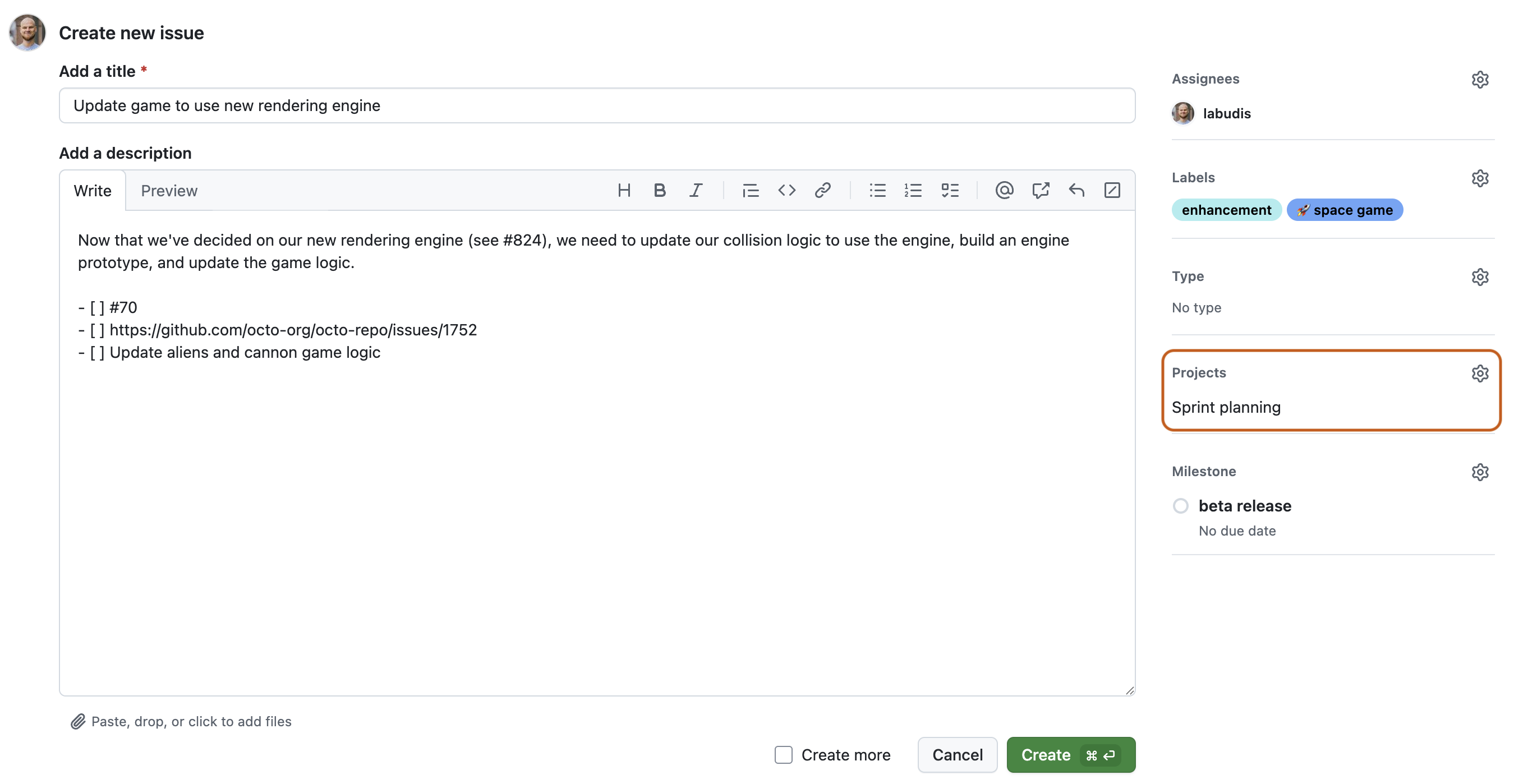Remove the enhancement label
This screenshot has width=1514, height=784.
coord(1226,210)
